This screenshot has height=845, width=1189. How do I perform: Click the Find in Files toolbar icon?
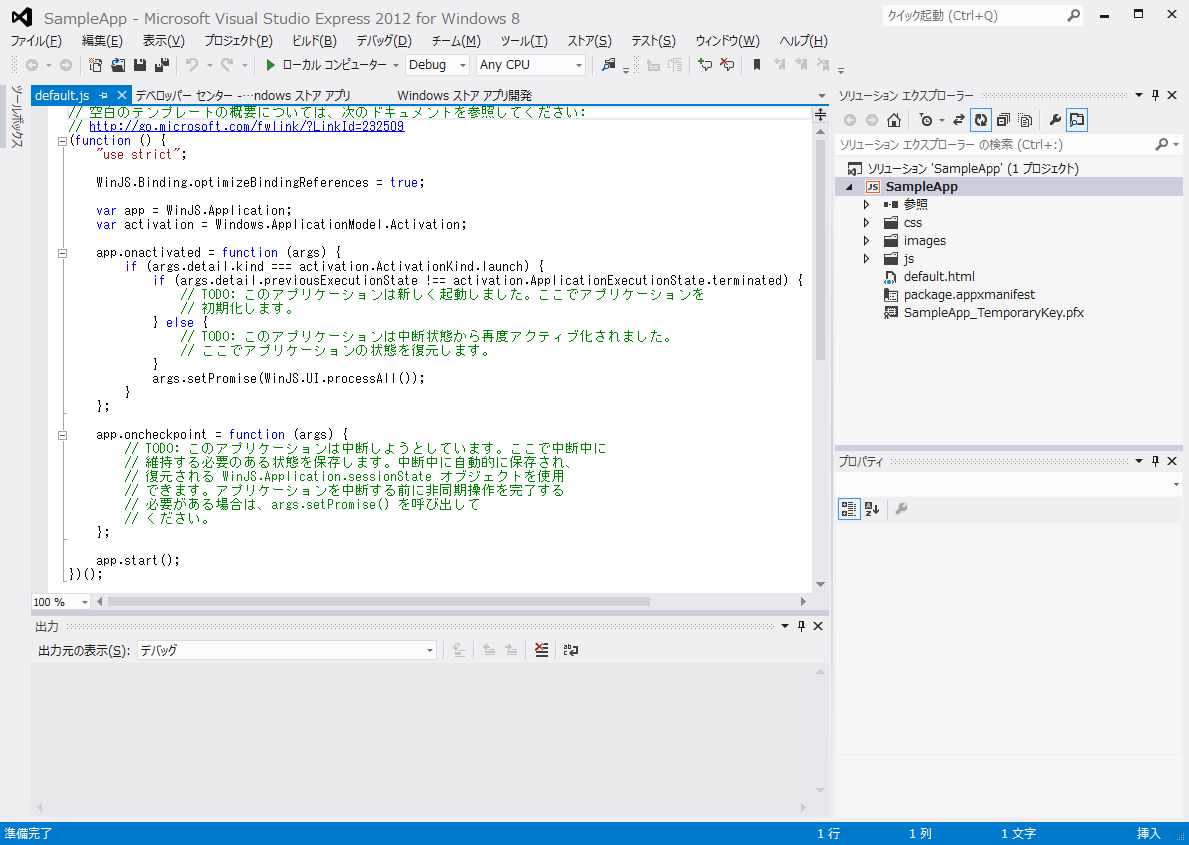pyautogui.click(x=608, y=65)
